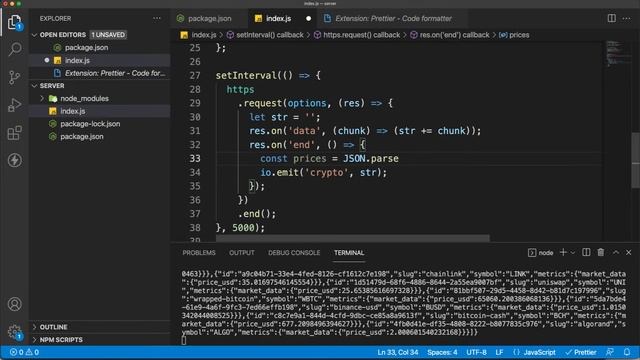
Task: Click the feedback icon in status bar
Action: pos(610,352)
